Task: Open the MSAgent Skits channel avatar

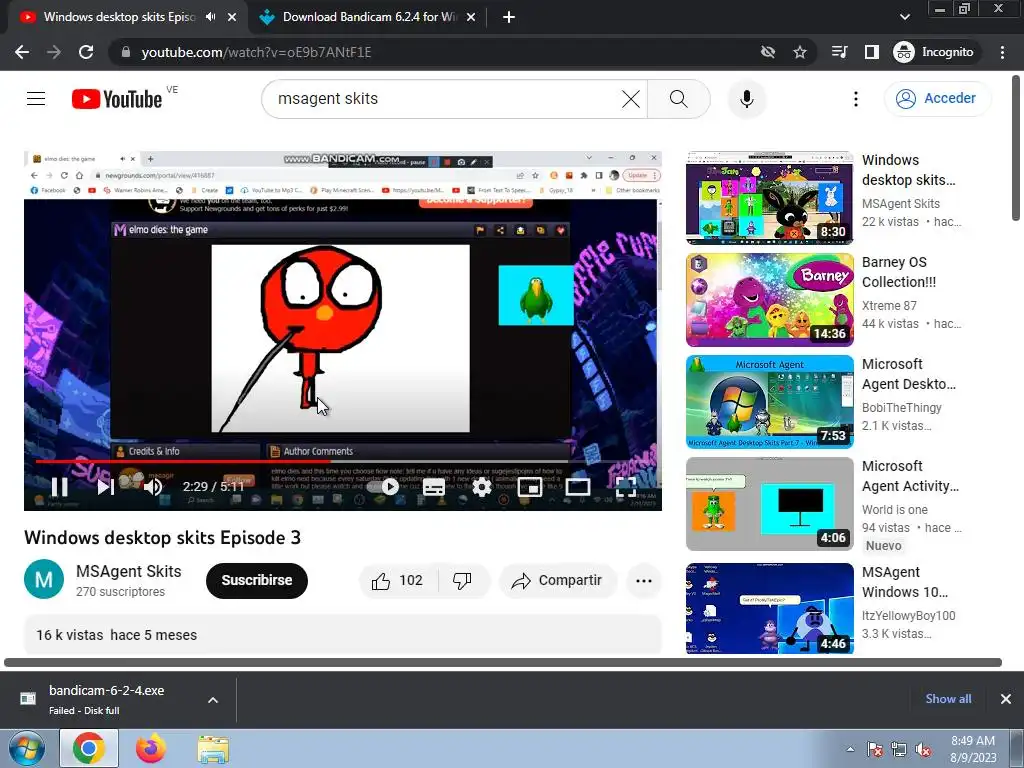Action: 44,579
